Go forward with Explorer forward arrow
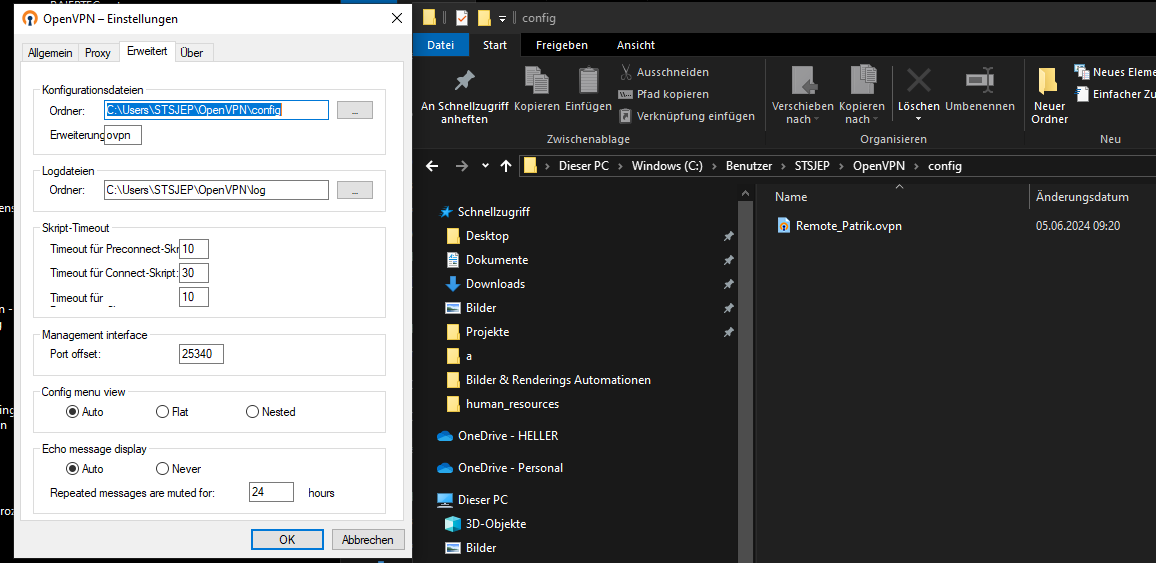The height and width of the screenshot is (563, 1156). click(462, 166)
